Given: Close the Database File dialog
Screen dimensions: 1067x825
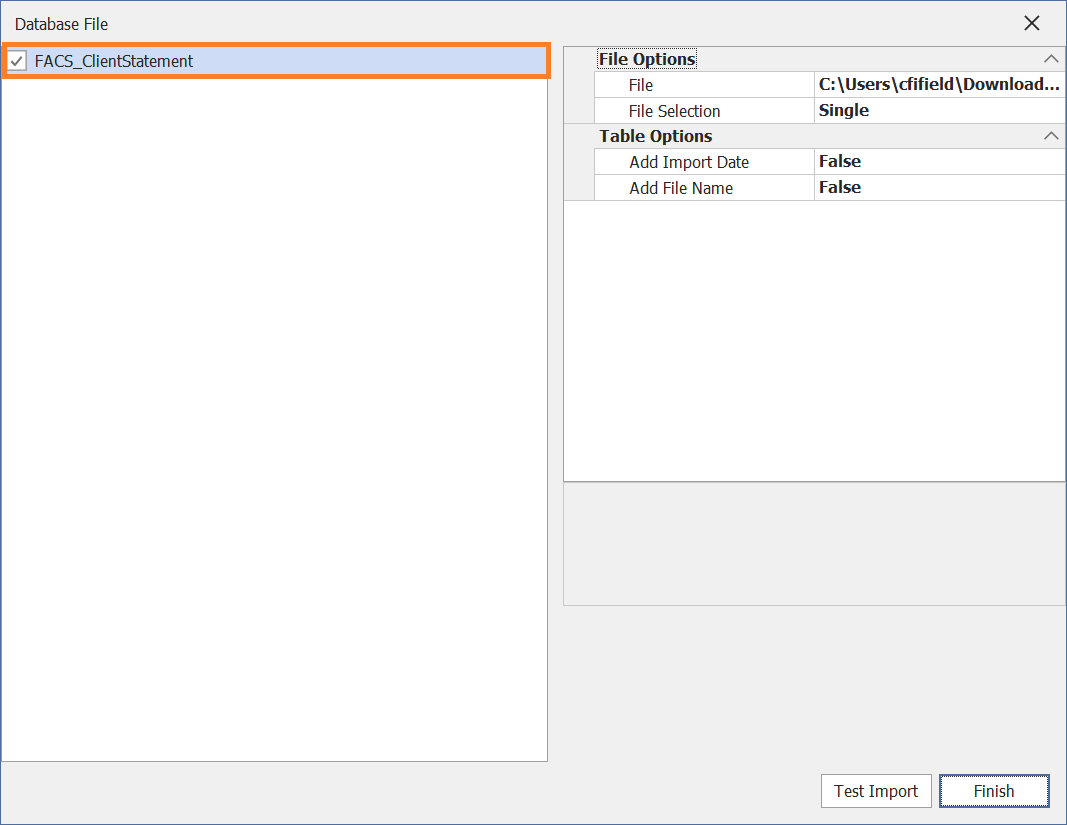Looking at the screenshot, I should (1032, 23).
